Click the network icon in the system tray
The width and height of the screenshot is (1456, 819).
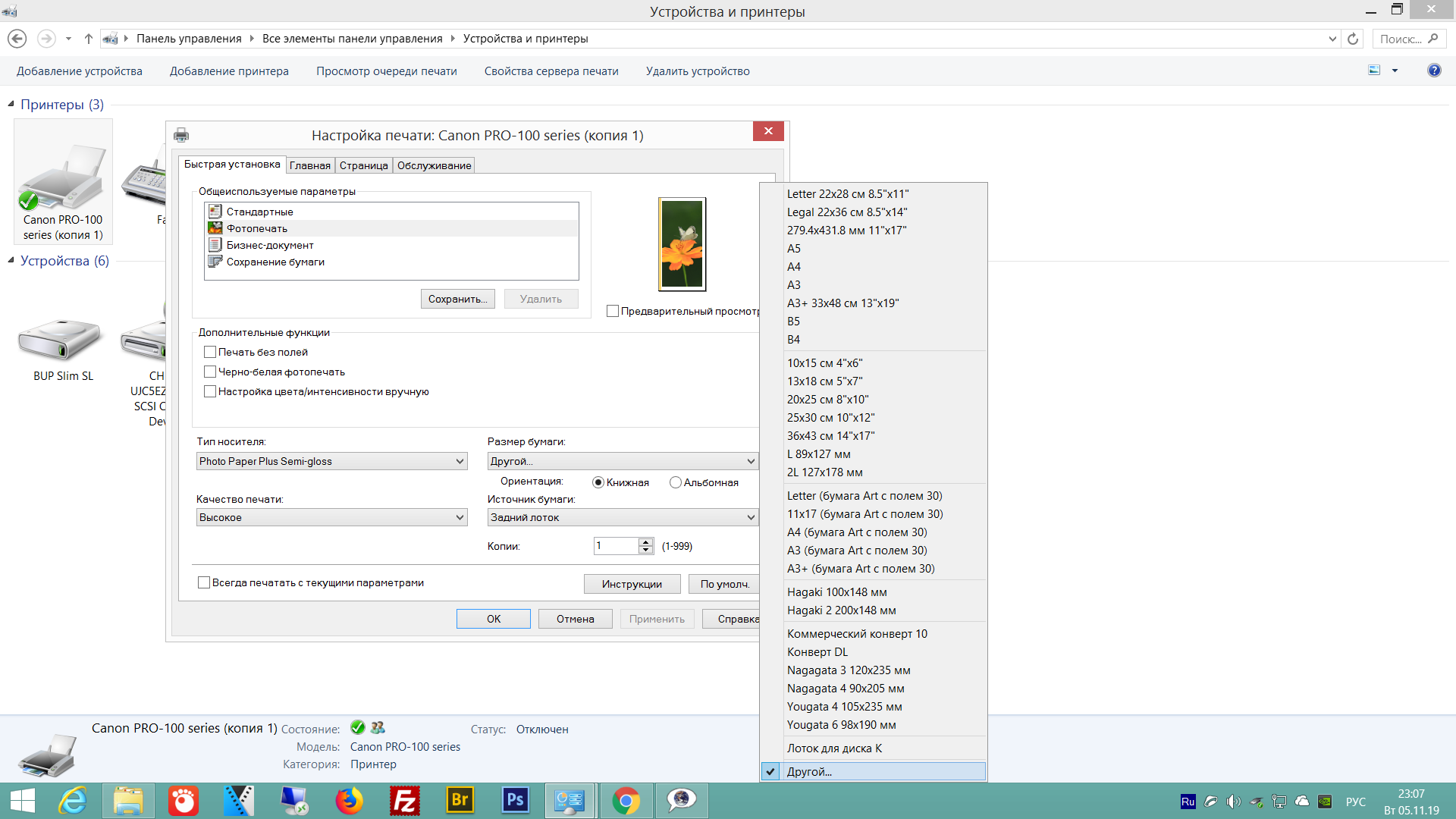click(1279, 802)
